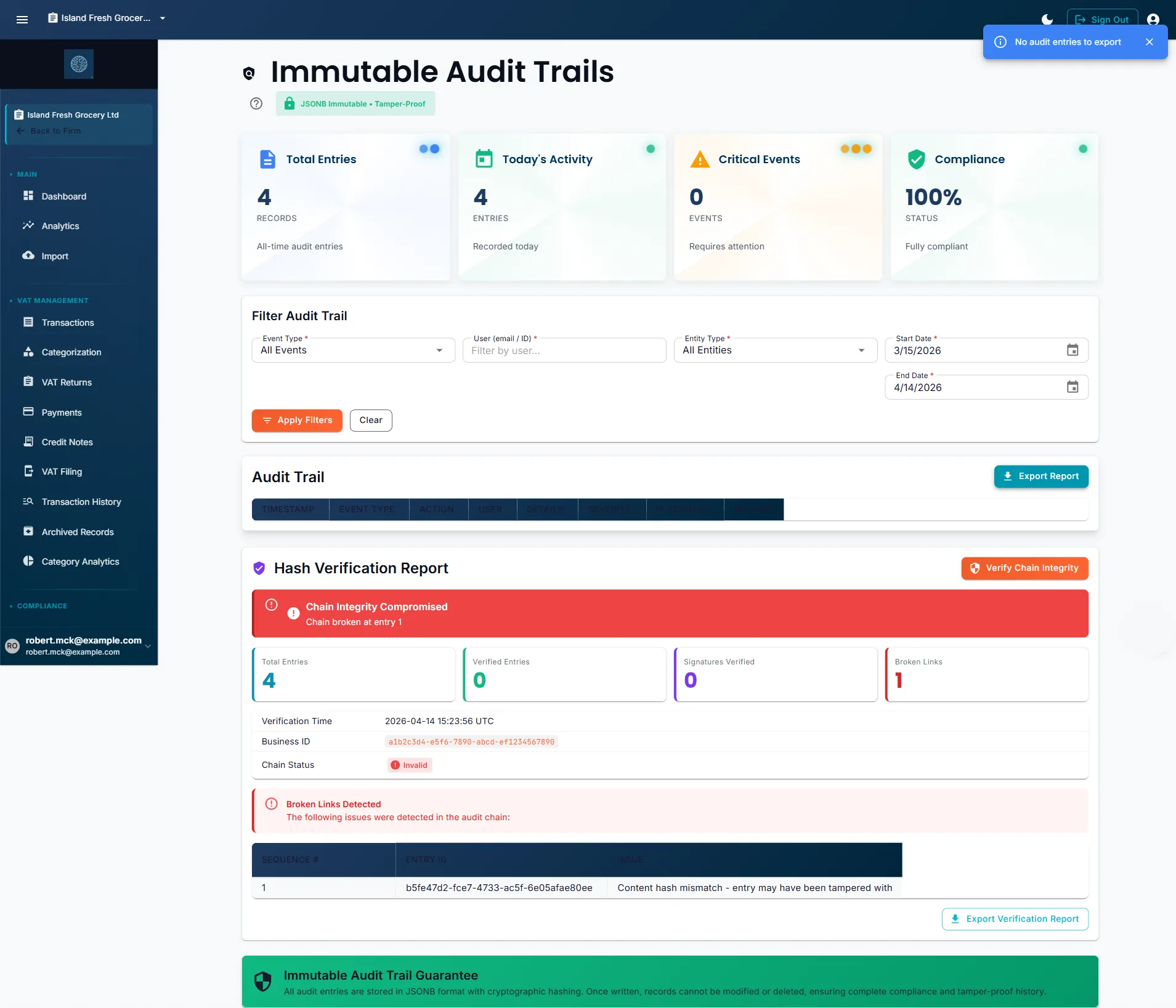The height and width of the screenshot is (1008, 1176).
Task: Click the Broken Links Detected alert icon
Action: click(x=271, y=804)
